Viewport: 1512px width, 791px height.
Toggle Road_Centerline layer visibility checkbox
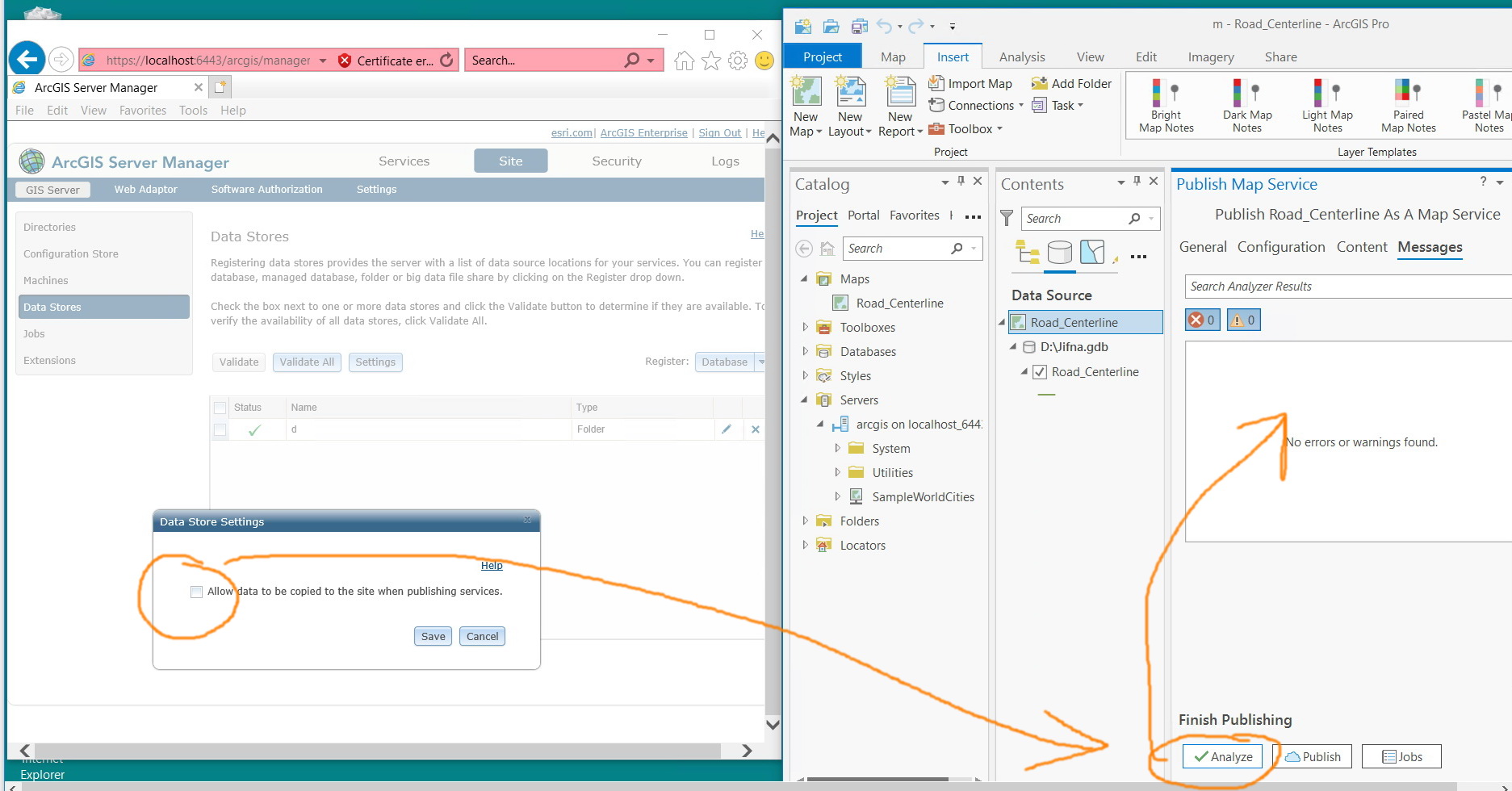point(1041,372)
